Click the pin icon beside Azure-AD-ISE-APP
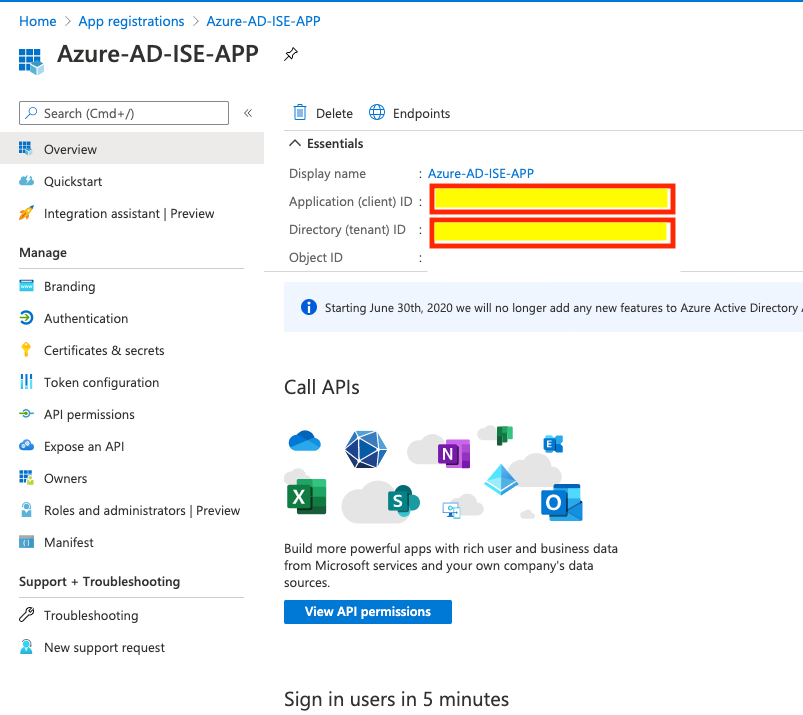803x715 pixels. coord(290,54)
